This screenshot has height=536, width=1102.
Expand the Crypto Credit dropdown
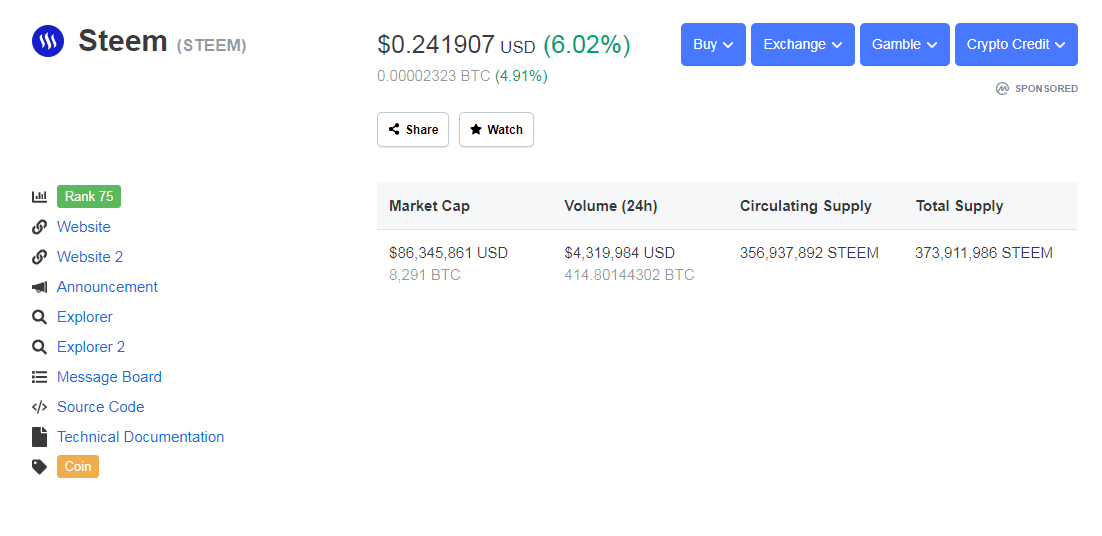point(1016,44)
